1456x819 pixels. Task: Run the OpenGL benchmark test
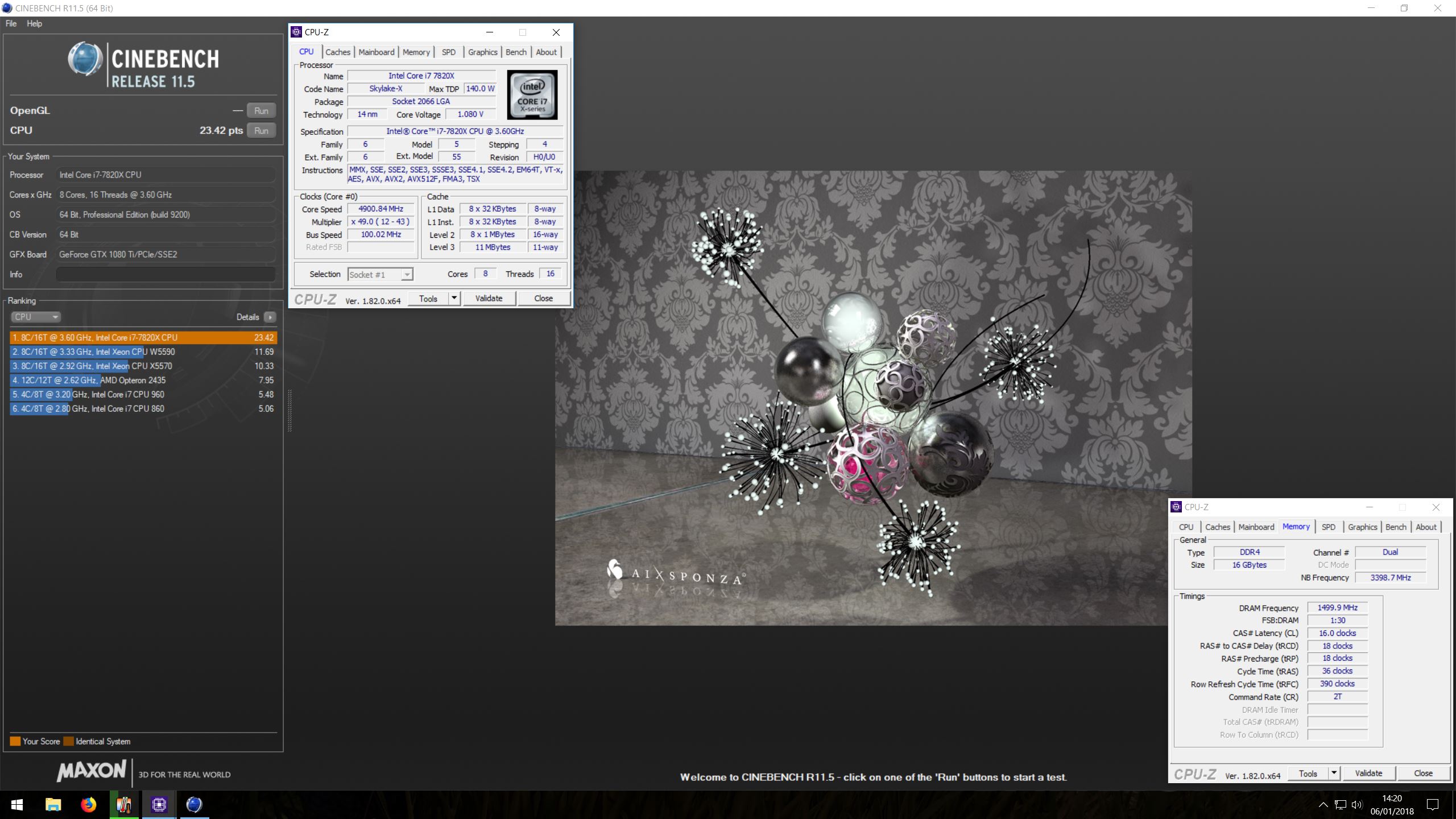click(261, 110)
